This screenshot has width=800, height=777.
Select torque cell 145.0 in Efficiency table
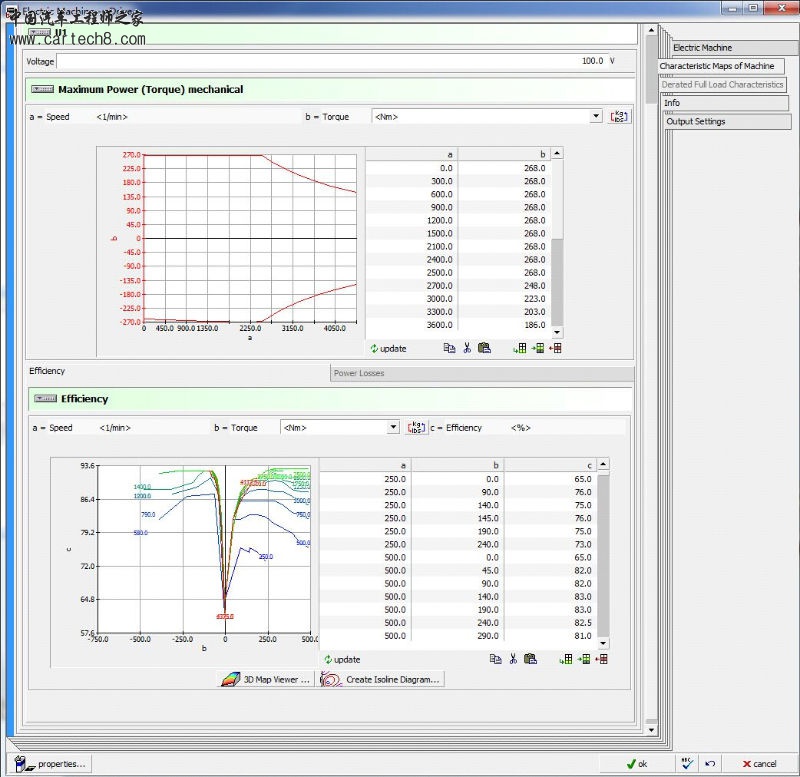point(457,518)
